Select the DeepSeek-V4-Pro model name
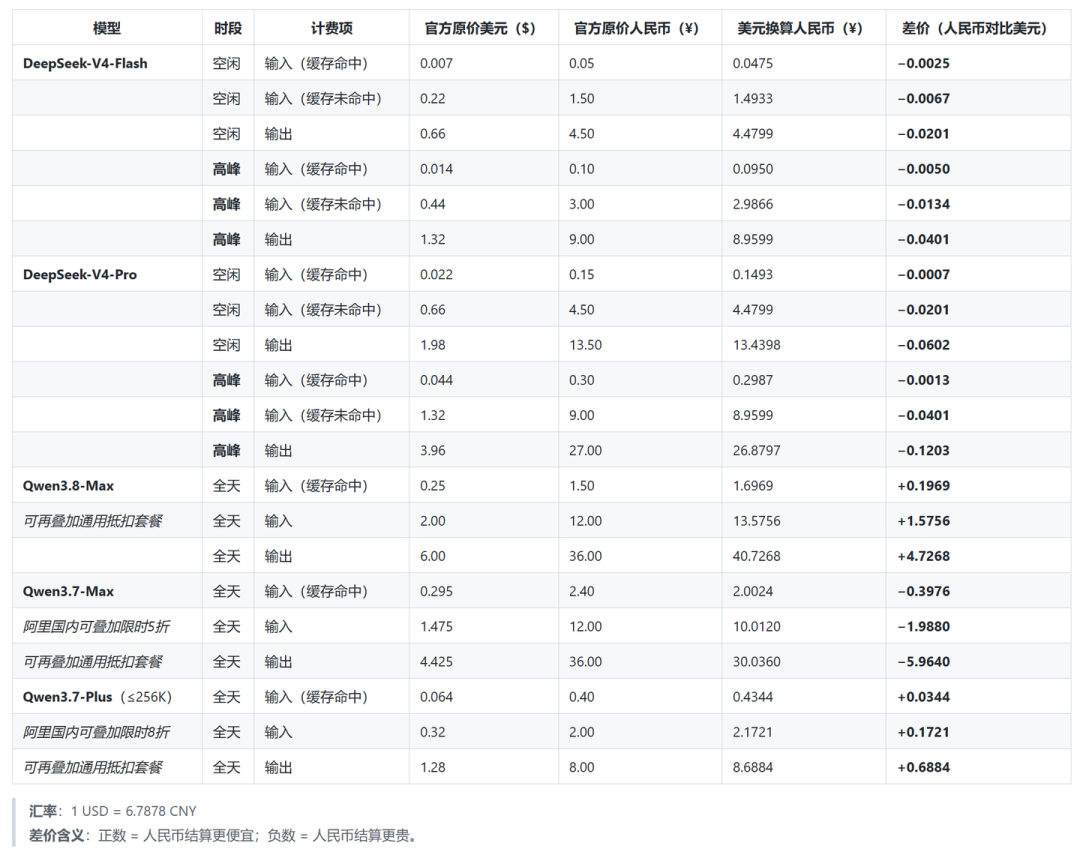This screenshot has width=1080, height=858. 80,275
